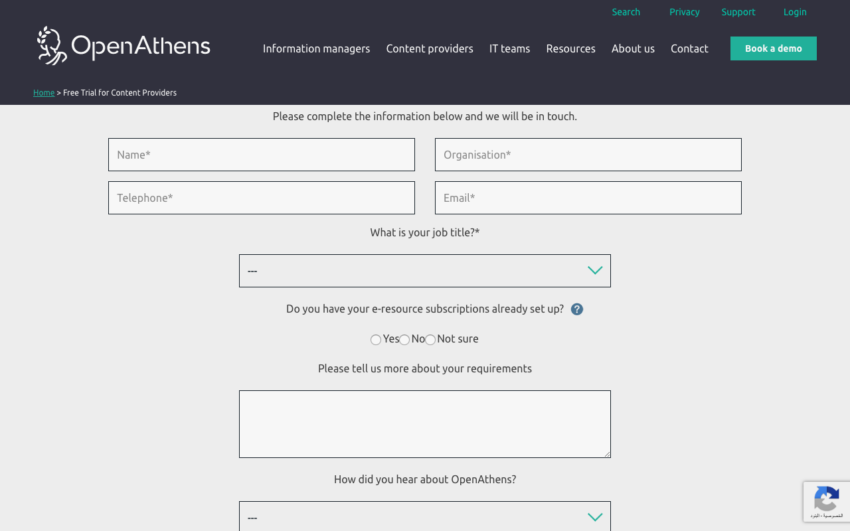Open the How did you hear dropdown
850x531 pixels.
click(424, 516)
